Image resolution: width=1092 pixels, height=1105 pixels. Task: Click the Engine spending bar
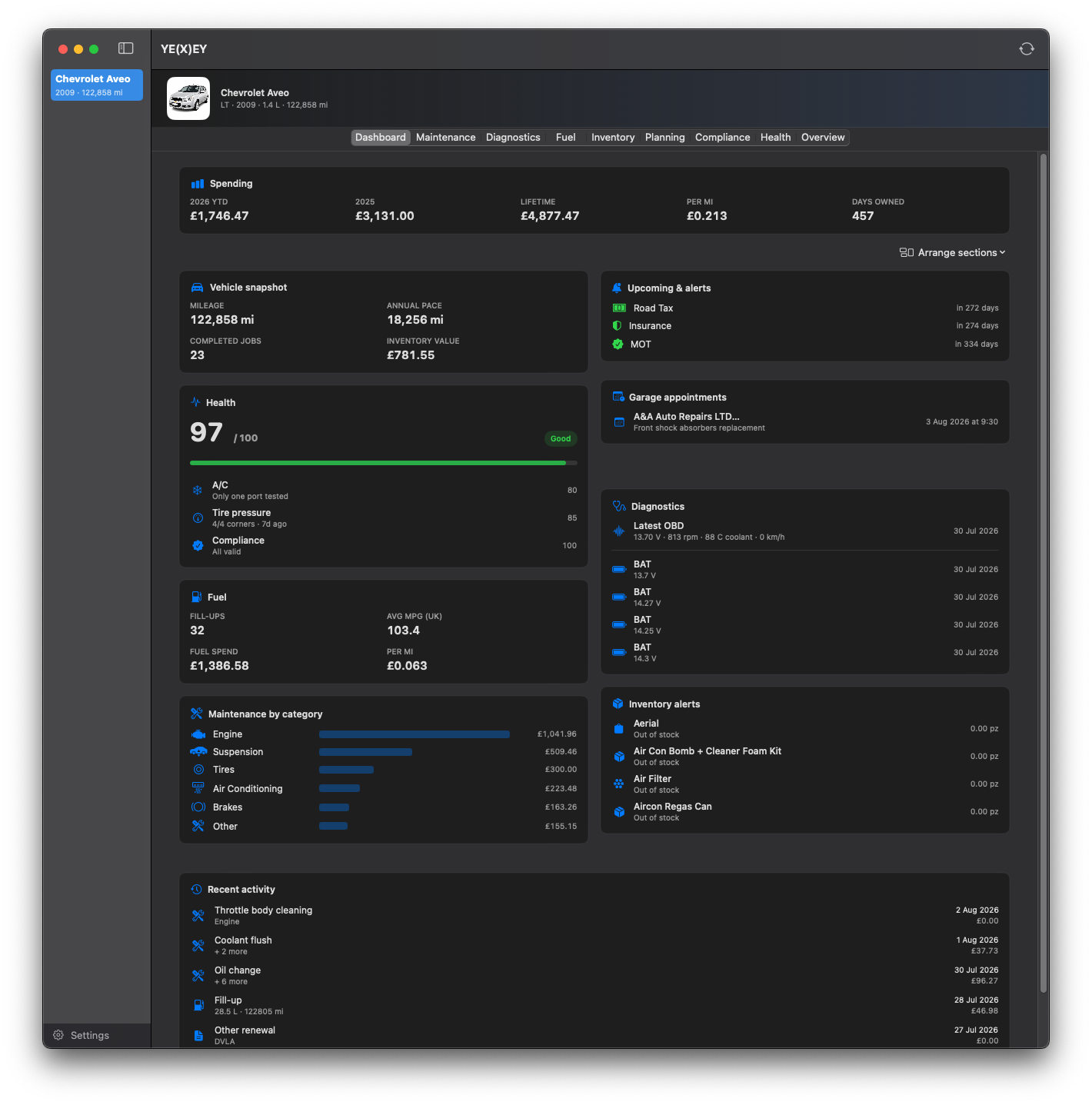click(x=414, y=734)
